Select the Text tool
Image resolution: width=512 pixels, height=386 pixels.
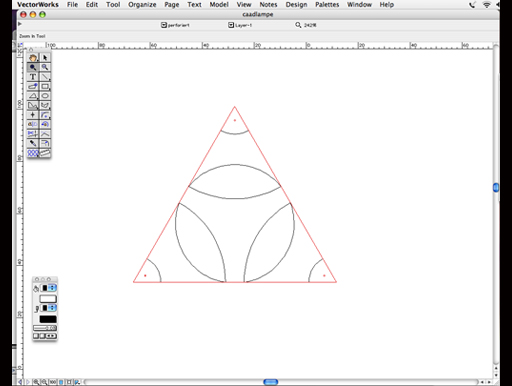(33, 77)
